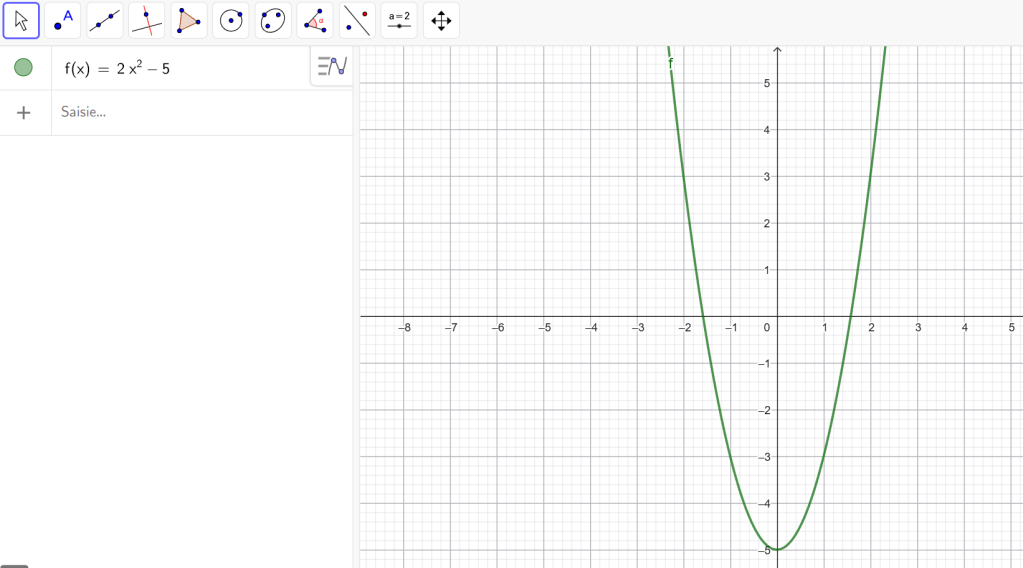
Task: Click the f(x) = 2x² − 5 expression
Action: pos(117,69)
